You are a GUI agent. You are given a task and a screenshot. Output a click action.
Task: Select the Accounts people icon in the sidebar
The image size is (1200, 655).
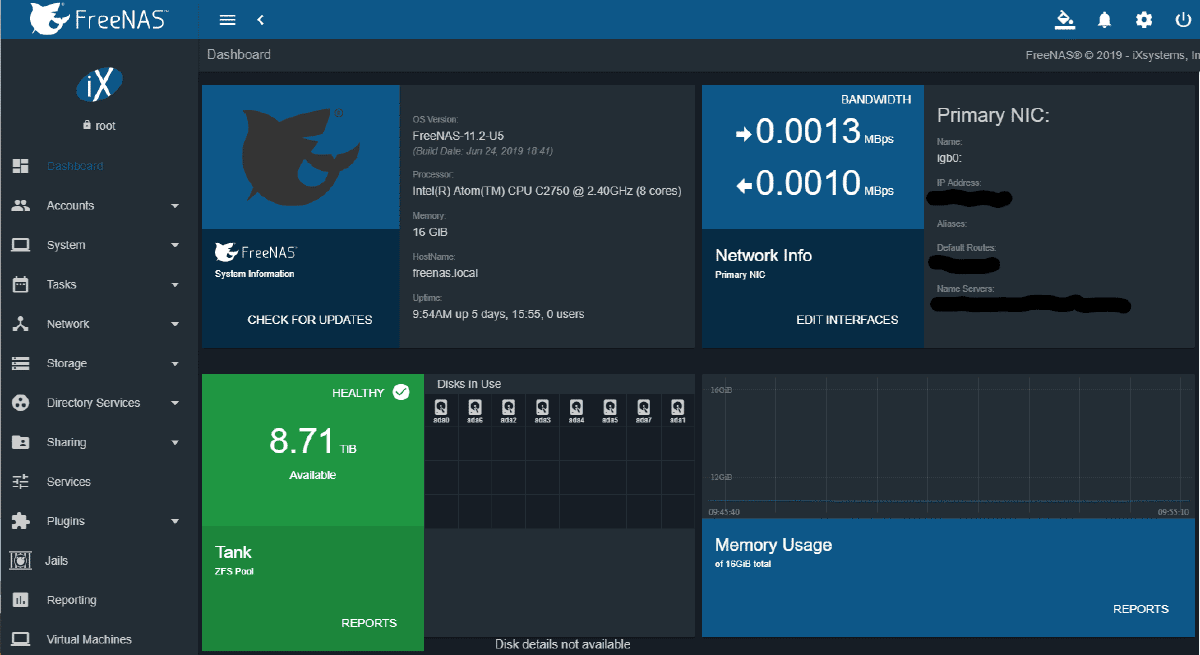[x=22, y=205]
